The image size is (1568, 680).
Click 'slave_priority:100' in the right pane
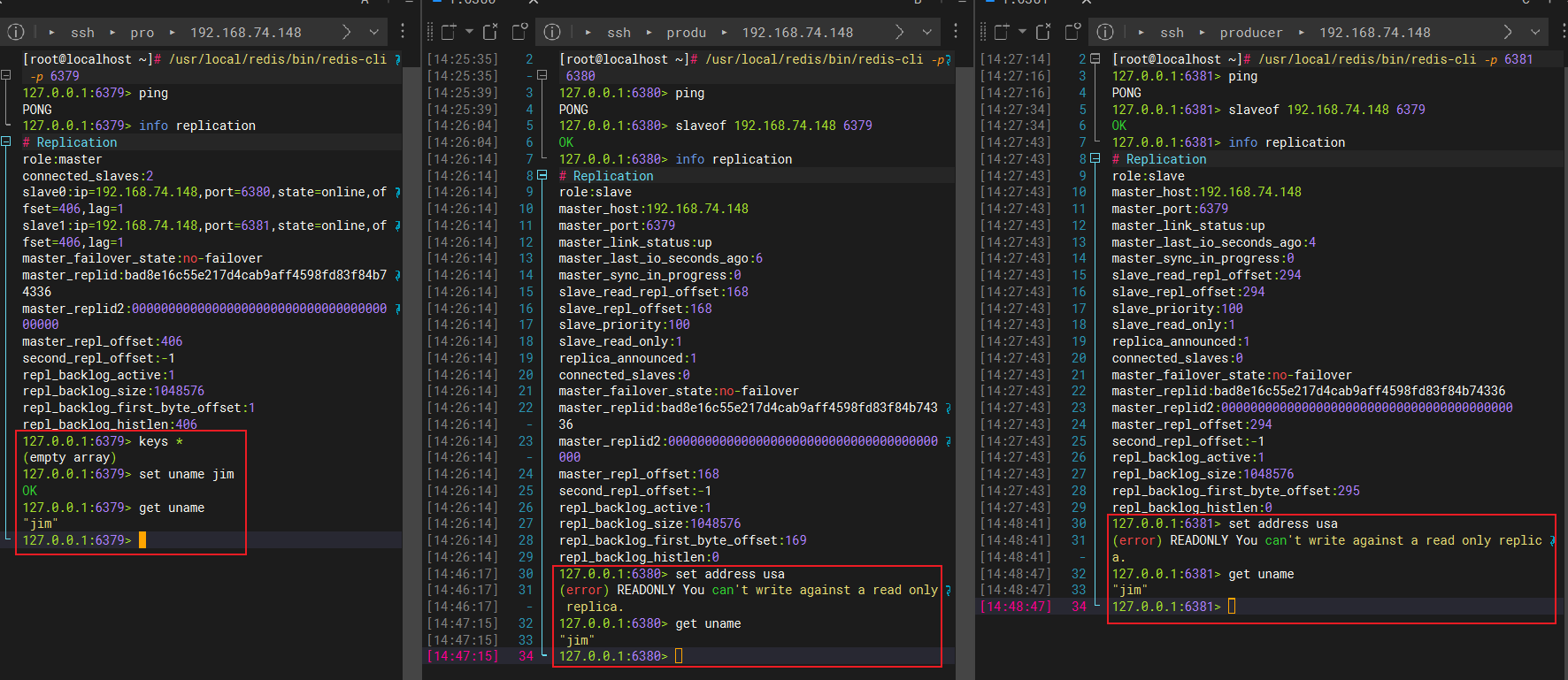[x=1178, y=309]
